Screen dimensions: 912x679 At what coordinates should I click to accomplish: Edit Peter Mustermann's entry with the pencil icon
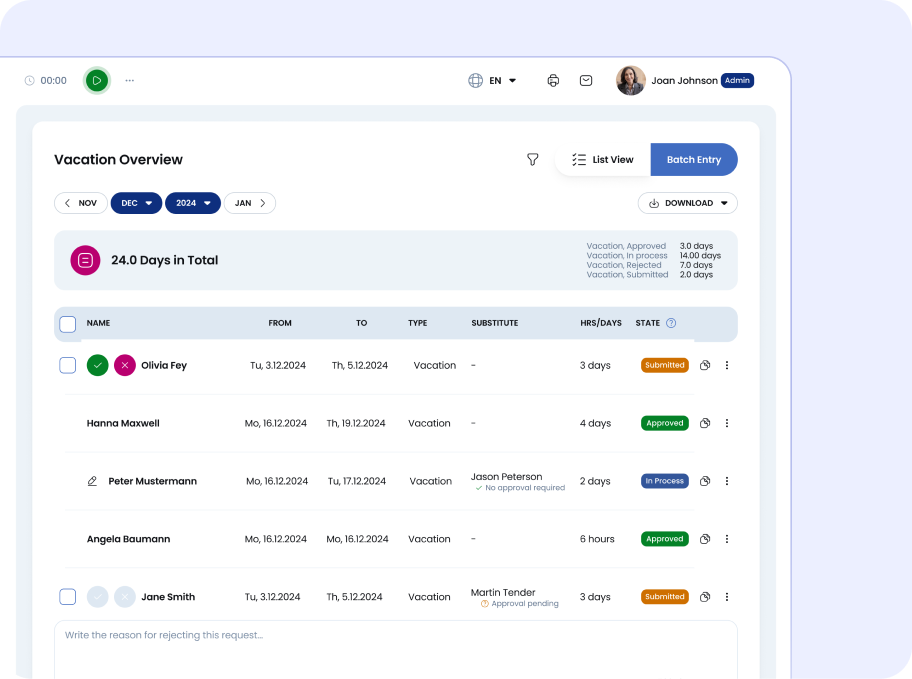point(92,481)
